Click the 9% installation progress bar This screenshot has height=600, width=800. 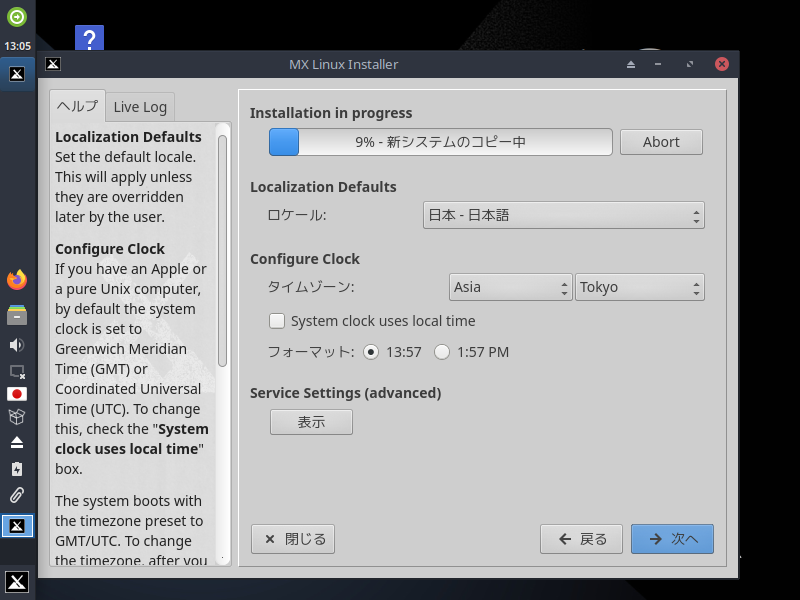click(x=441, y=142)
